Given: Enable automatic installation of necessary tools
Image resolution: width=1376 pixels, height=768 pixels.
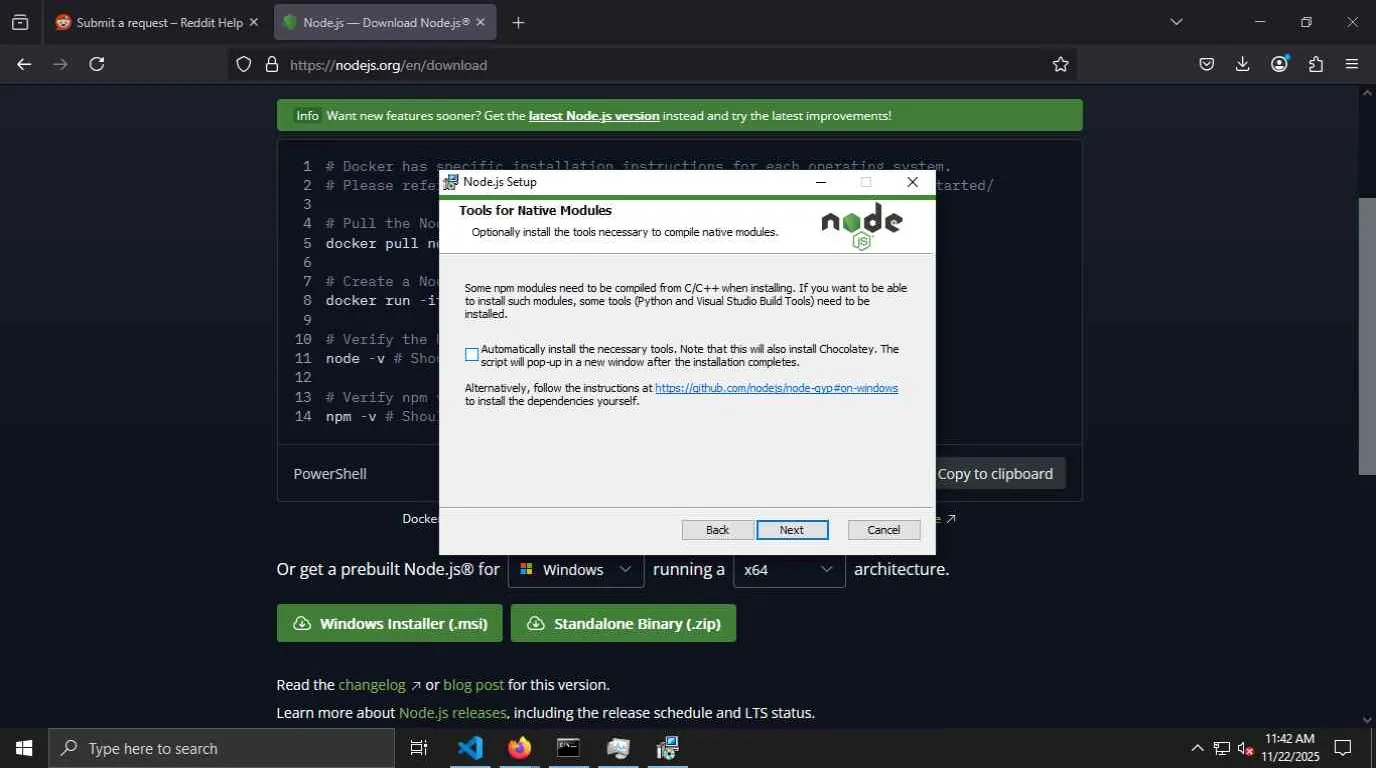Looking at the screenshot, I should click(472, 355).
